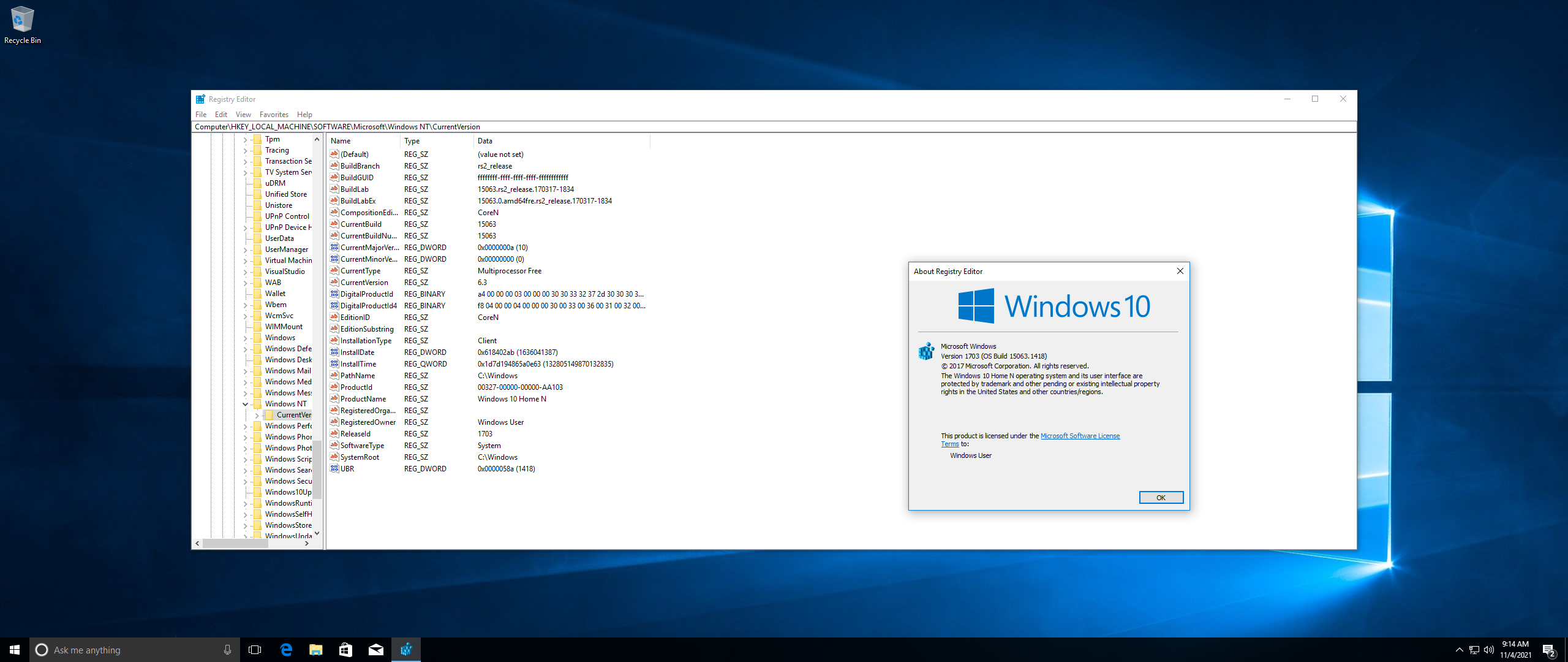Screen dimensions: 1568x662
Task: Open the File menu
Action: pyautogui.click(x=201, y=115)
